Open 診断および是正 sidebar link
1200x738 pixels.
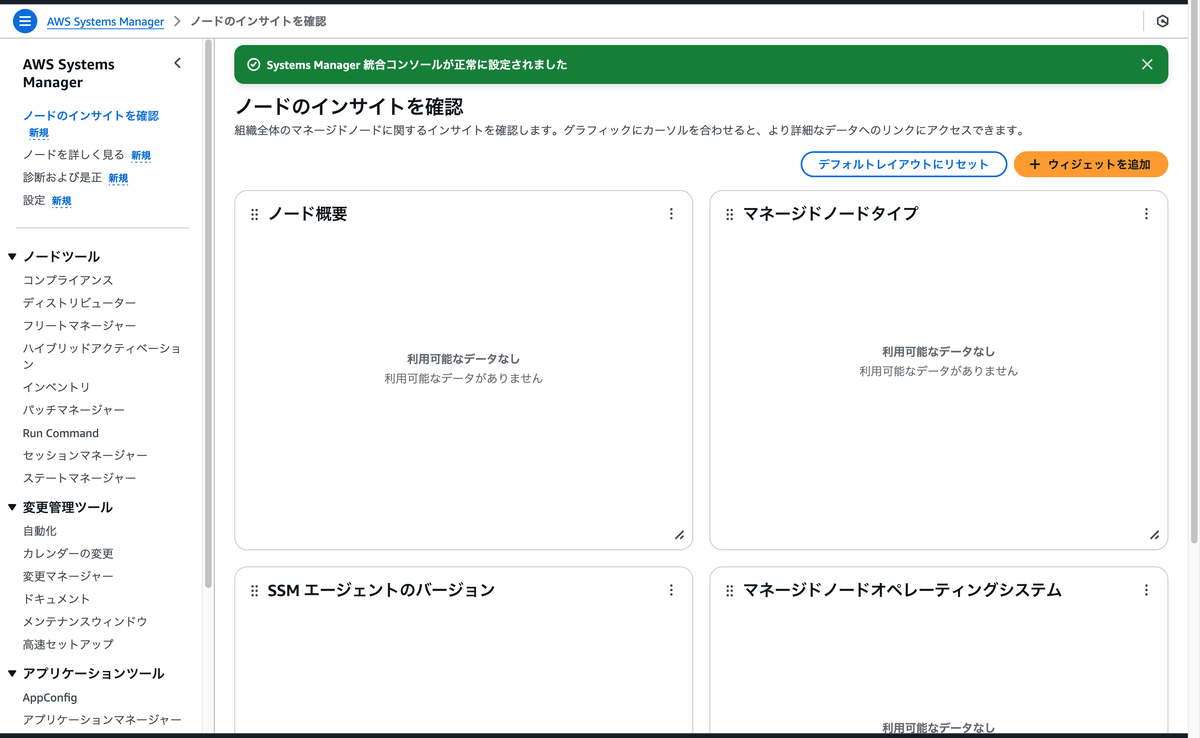pos(62,178)
